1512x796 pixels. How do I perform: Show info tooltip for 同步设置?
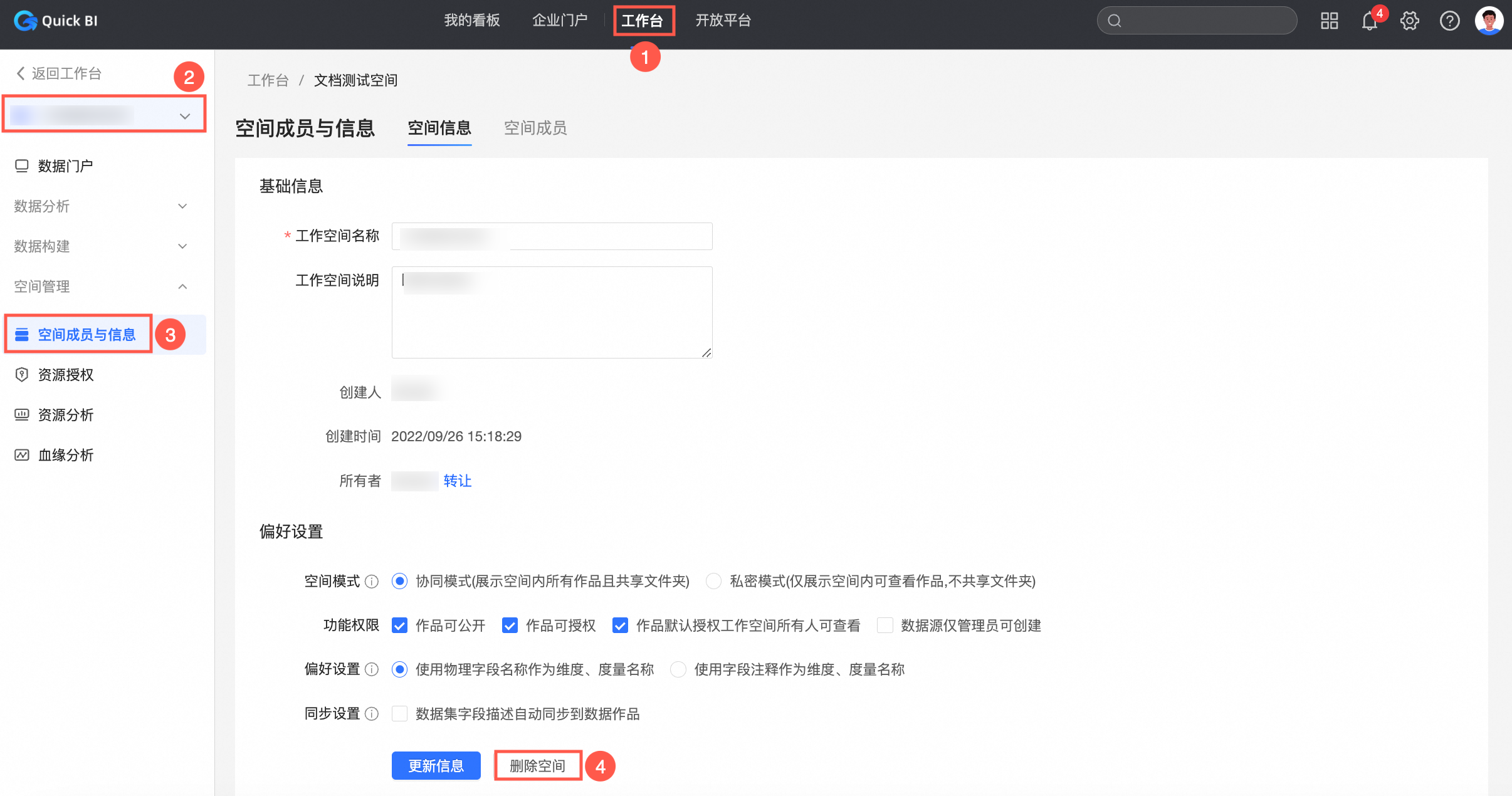(372, 714)
